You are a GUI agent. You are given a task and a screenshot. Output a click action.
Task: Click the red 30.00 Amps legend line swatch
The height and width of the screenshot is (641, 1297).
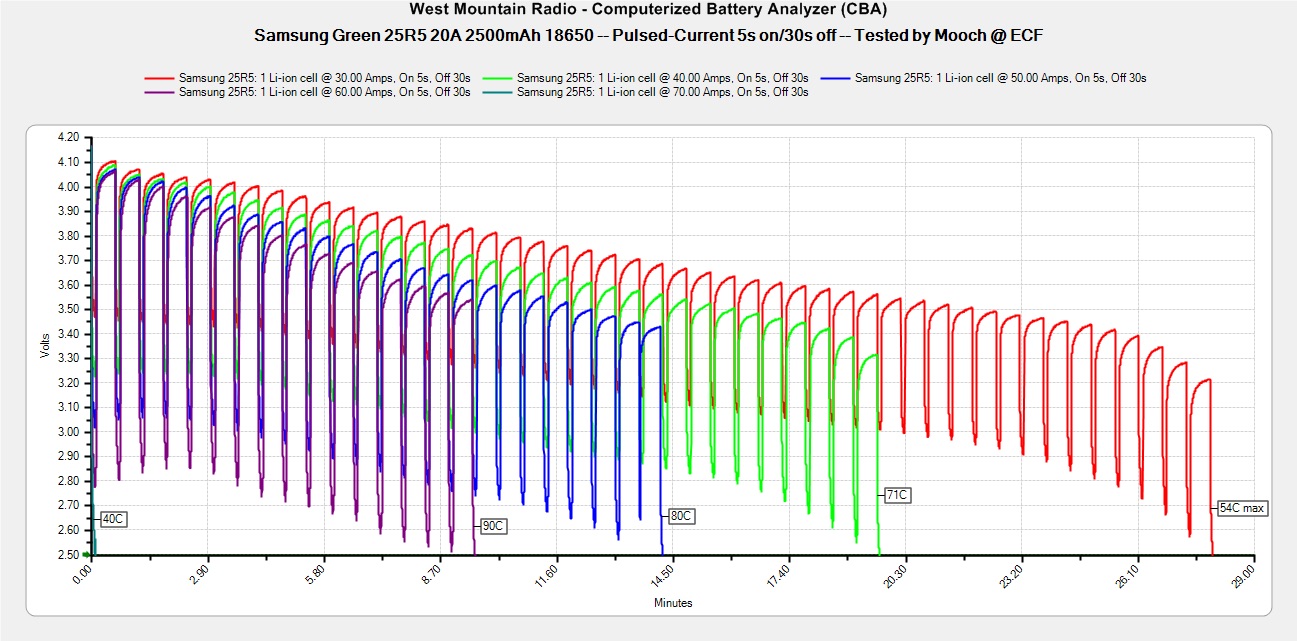(160, 78)
